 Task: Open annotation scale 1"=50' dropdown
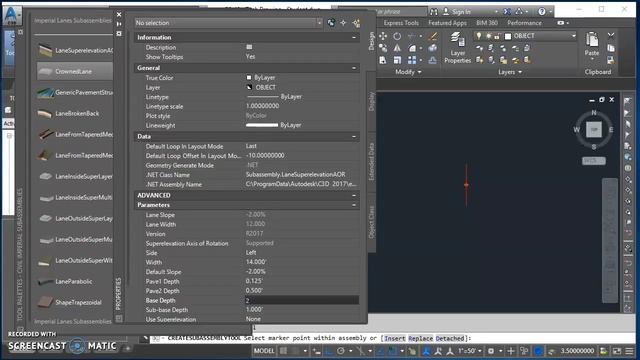tap(469, 351)
